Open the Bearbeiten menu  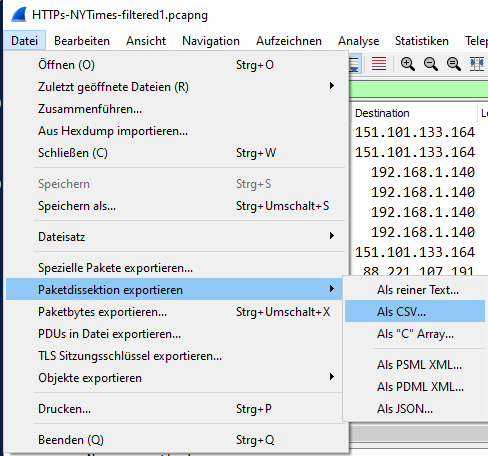82,41
